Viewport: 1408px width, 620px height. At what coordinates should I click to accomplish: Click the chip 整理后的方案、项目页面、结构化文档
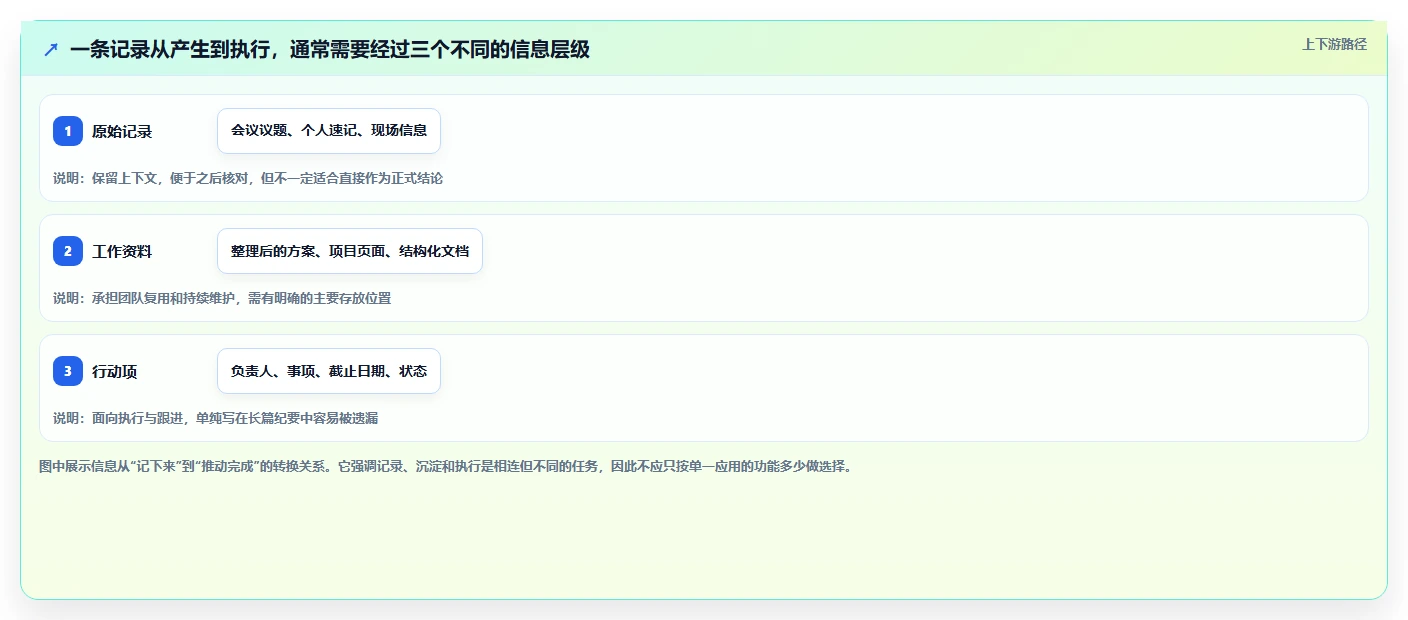pos(350,251)
